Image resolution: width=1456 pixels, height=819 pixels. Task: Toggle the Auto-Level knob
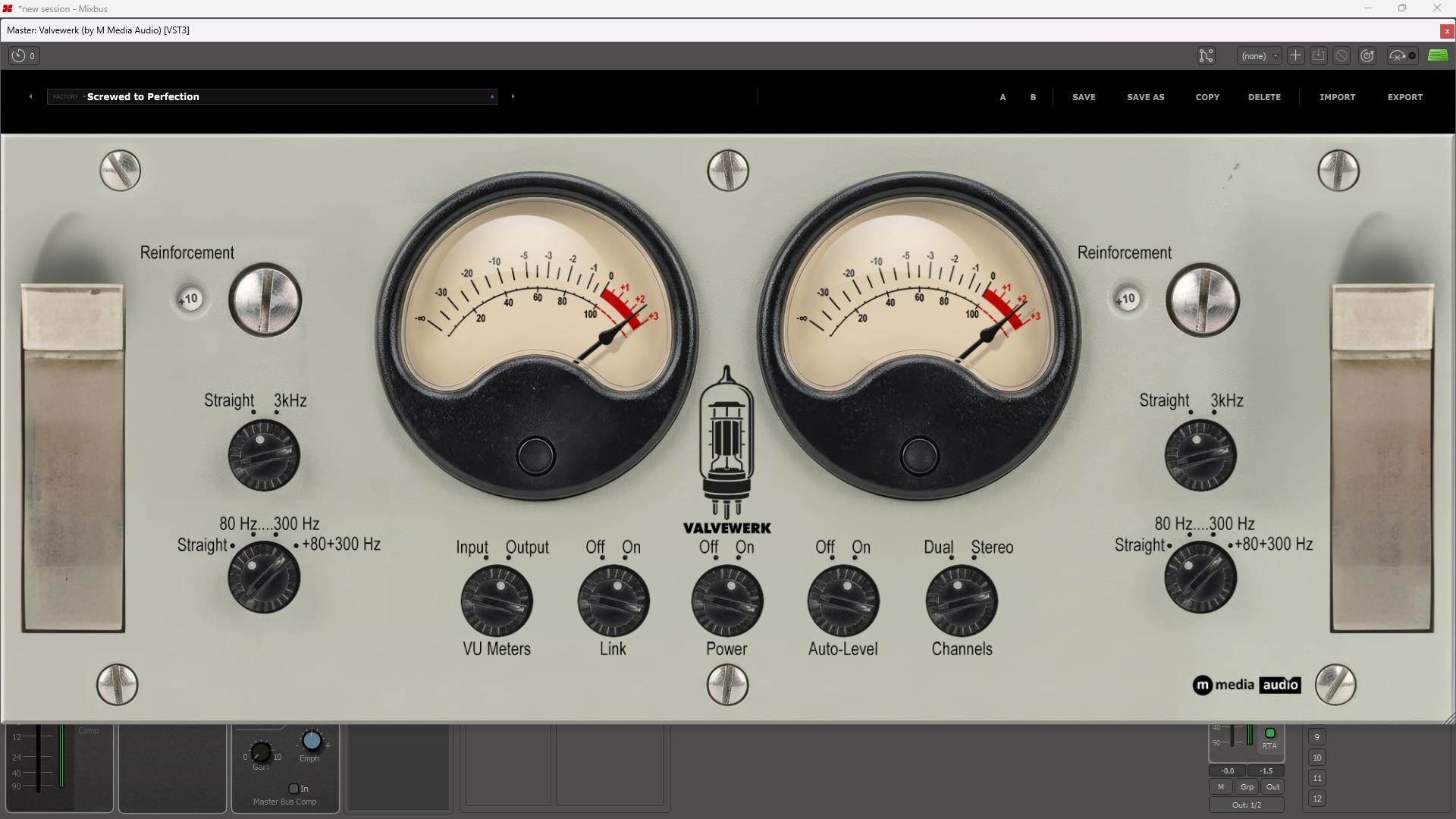pyautogui.click(x=843, y=601)
